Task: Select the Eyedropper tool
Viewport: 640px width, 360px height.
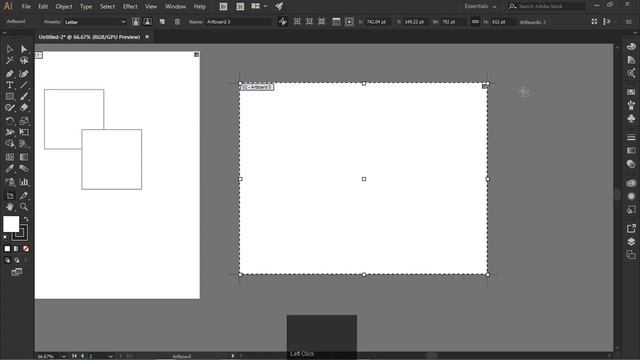Action: [x=9, y=169]
